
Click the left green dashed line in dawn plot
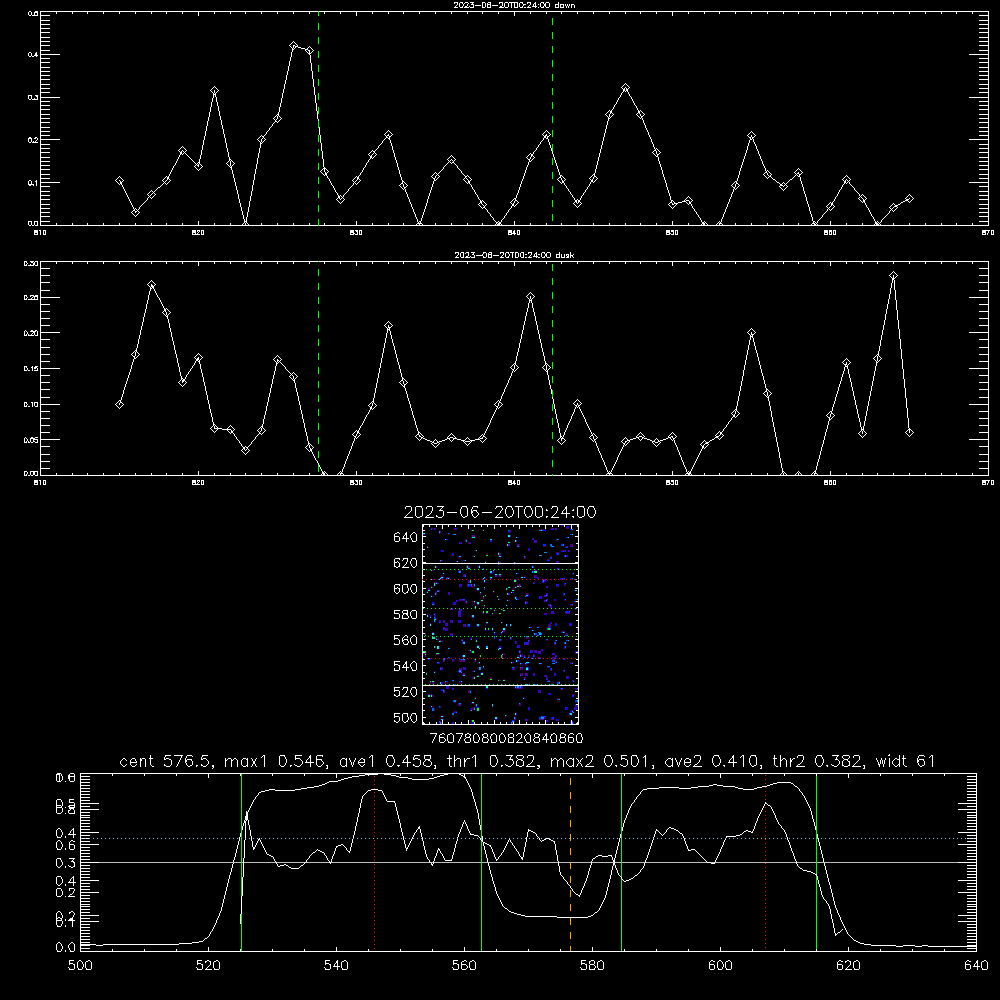click(318, 121)
